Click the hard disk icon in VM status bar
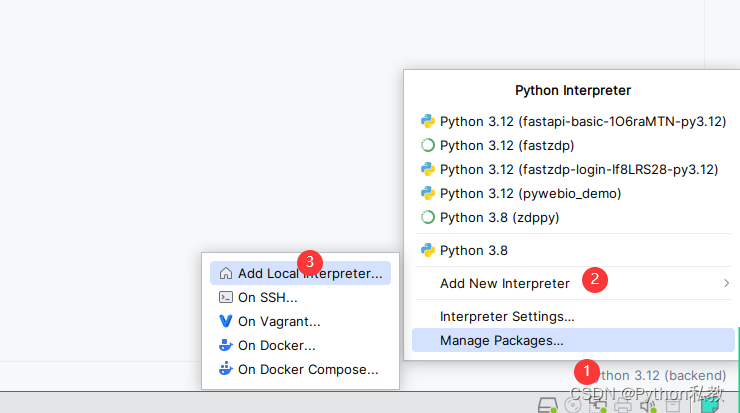 [x=548, y=405]
